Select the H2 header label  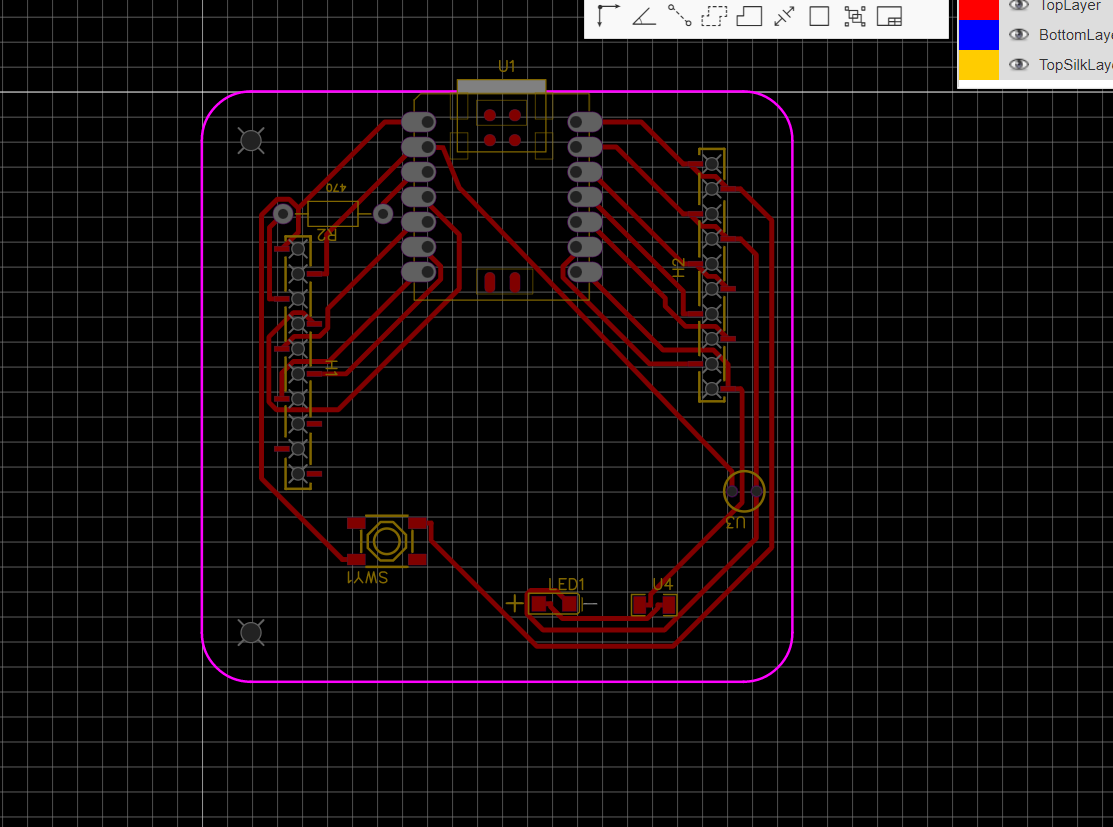679,268
